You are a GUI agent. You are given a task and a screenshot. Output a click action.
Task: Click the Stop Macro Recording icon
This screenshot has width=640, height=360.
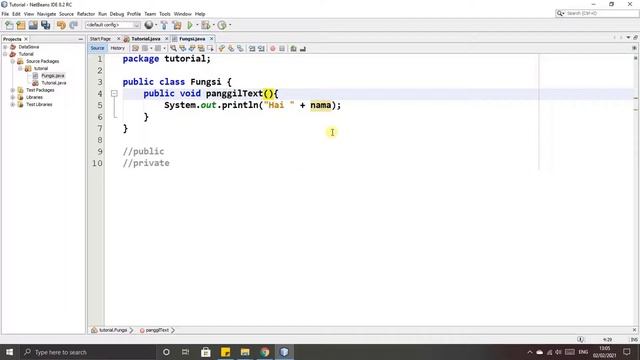coord(282,49)
